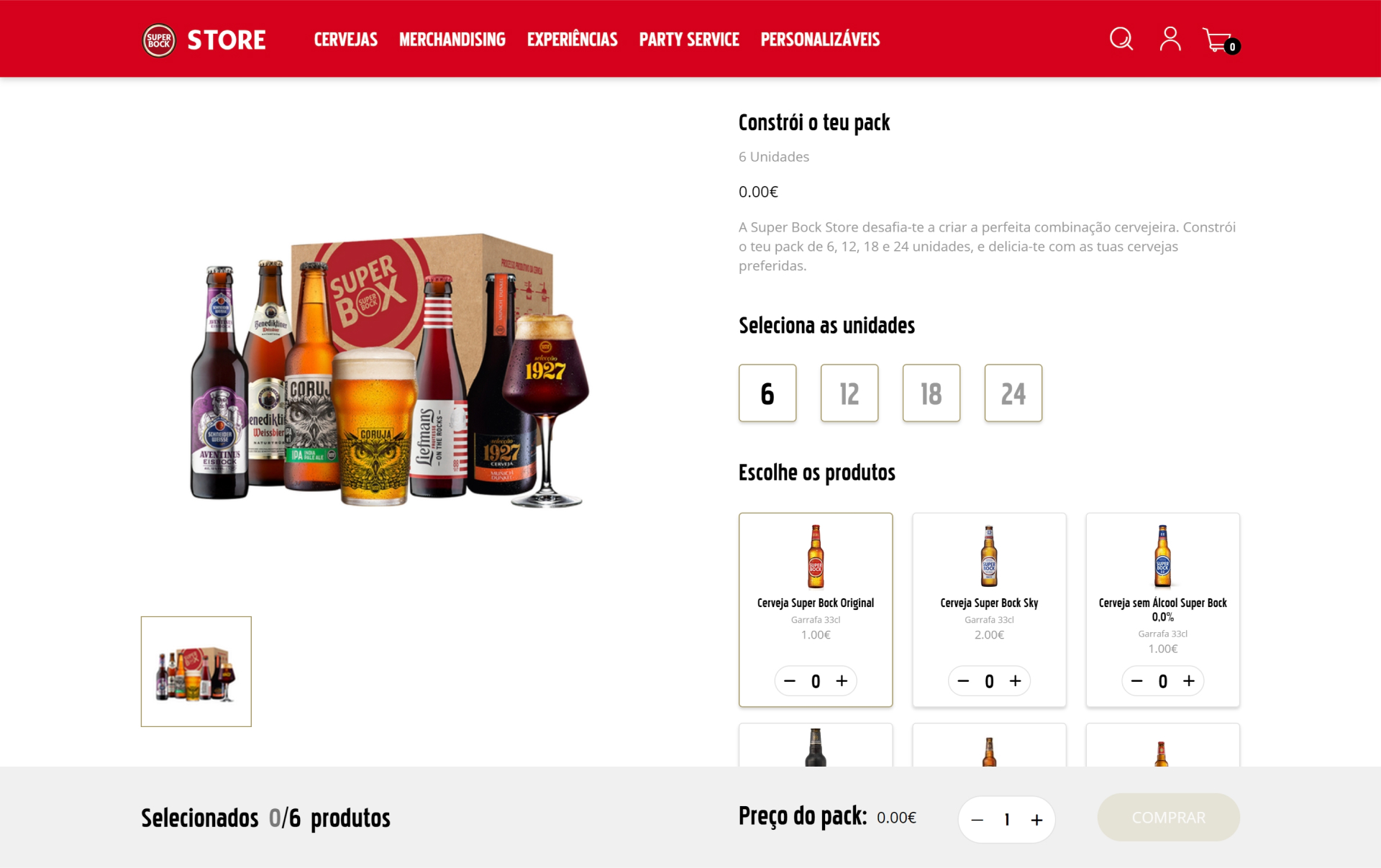Open the Cervejas menu
The image size is (1381, 868).
pyautogui.click(x=346, y=40)
